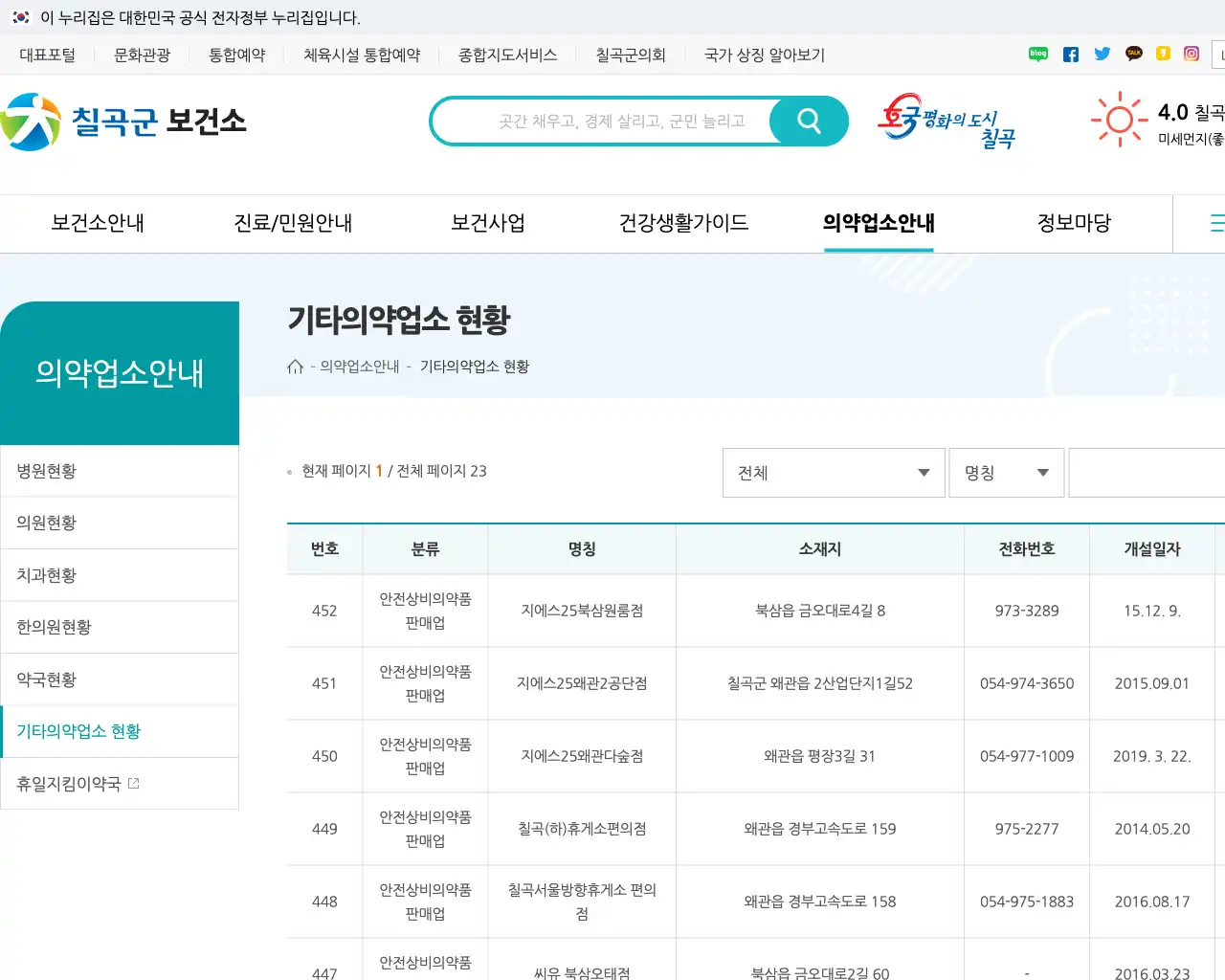This screenshot has height=980, width=1225.
Task: Open the Naver Blog social icon
Action: [1037, 54]
